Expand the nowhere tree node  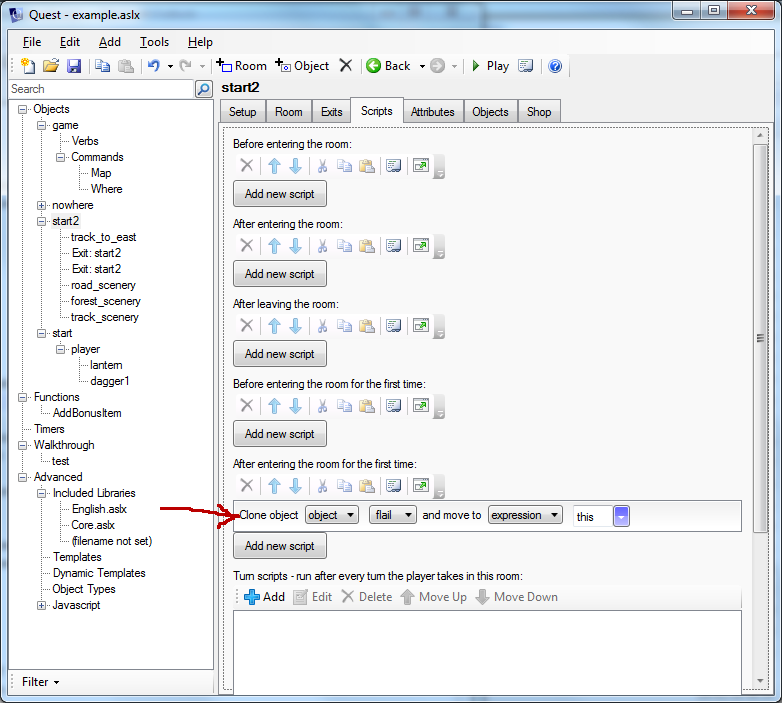(x=42, y=205)
